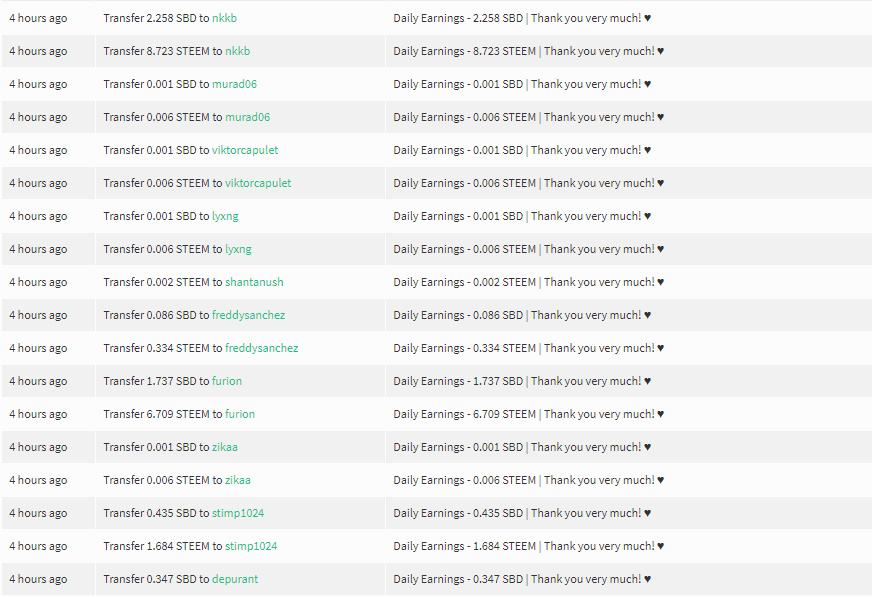Click 'Transfer 6.709 STEEM to' text

163,414
